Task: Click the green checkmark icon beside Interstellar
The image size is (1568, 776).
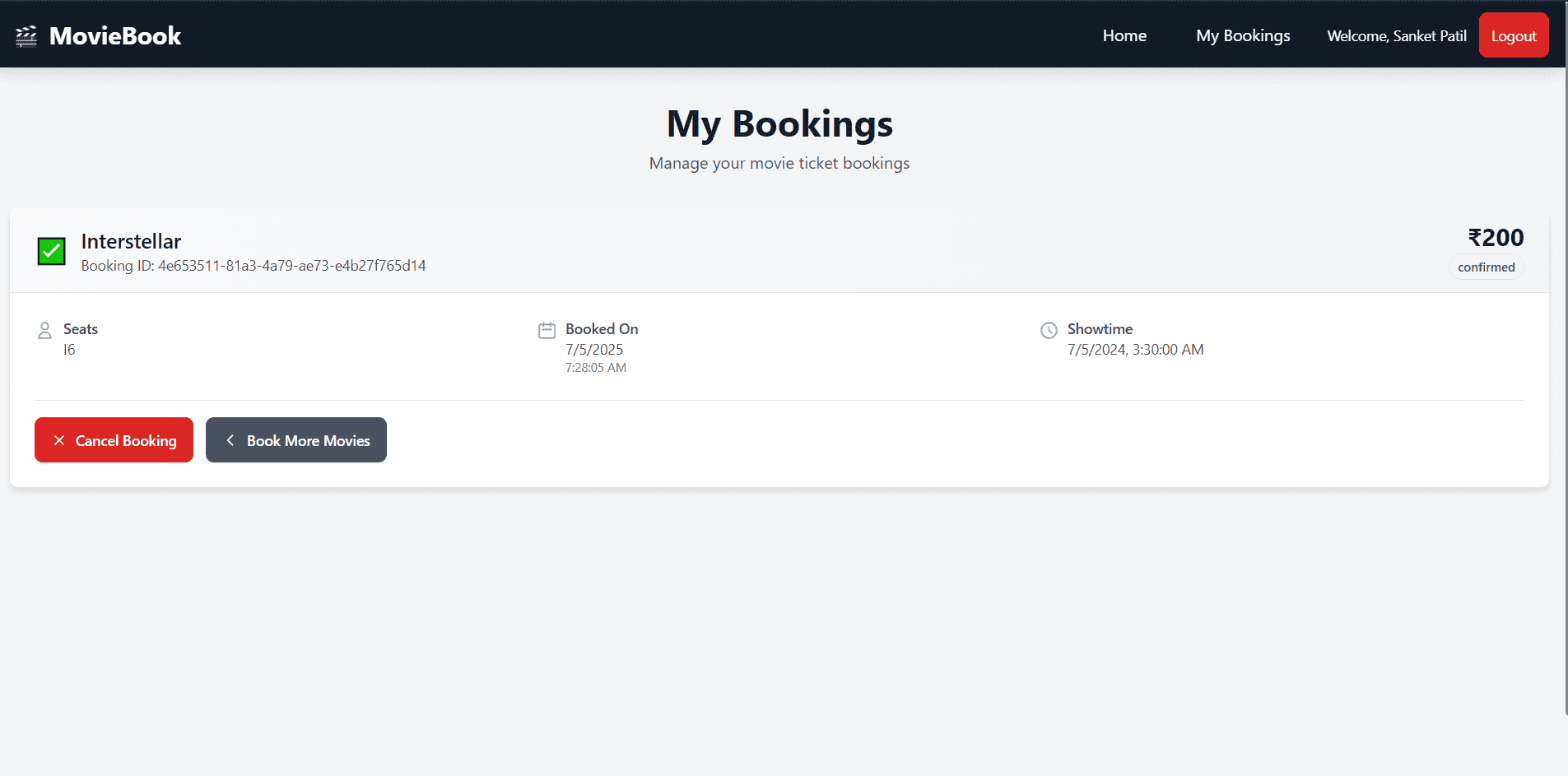Action: (x=52, y=251)
